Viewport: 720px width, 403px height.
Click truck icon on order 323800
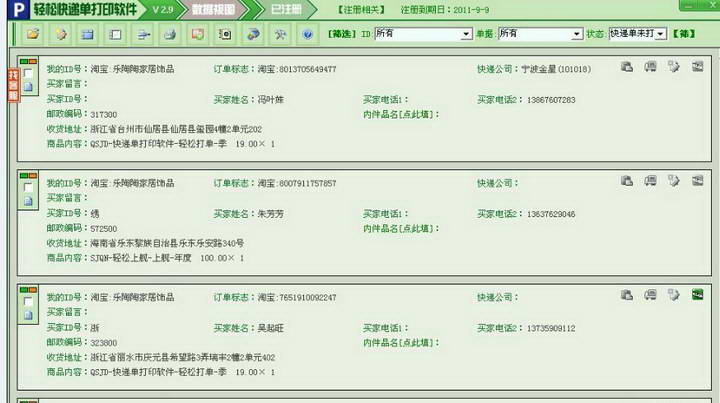(650, 295)
